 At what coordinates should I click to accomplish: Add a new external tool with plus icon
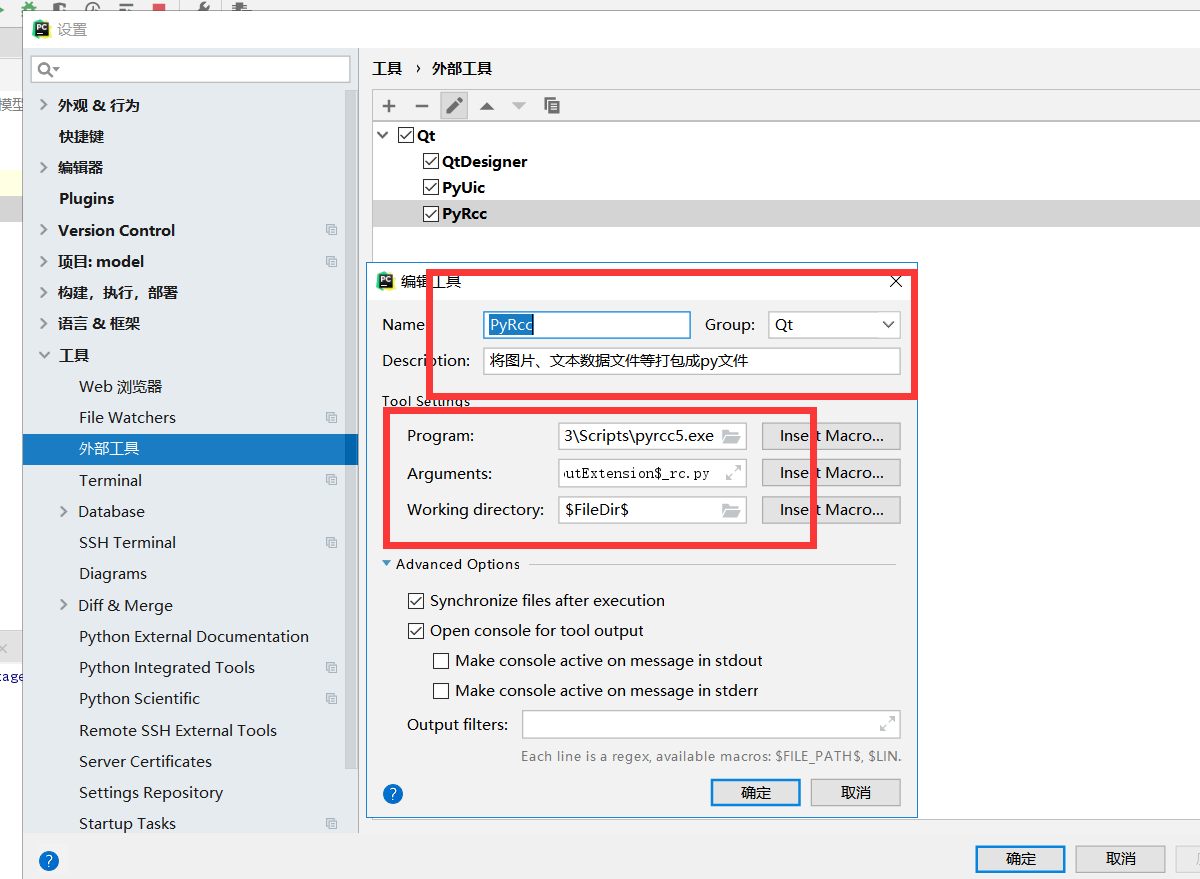coord(389,105)
